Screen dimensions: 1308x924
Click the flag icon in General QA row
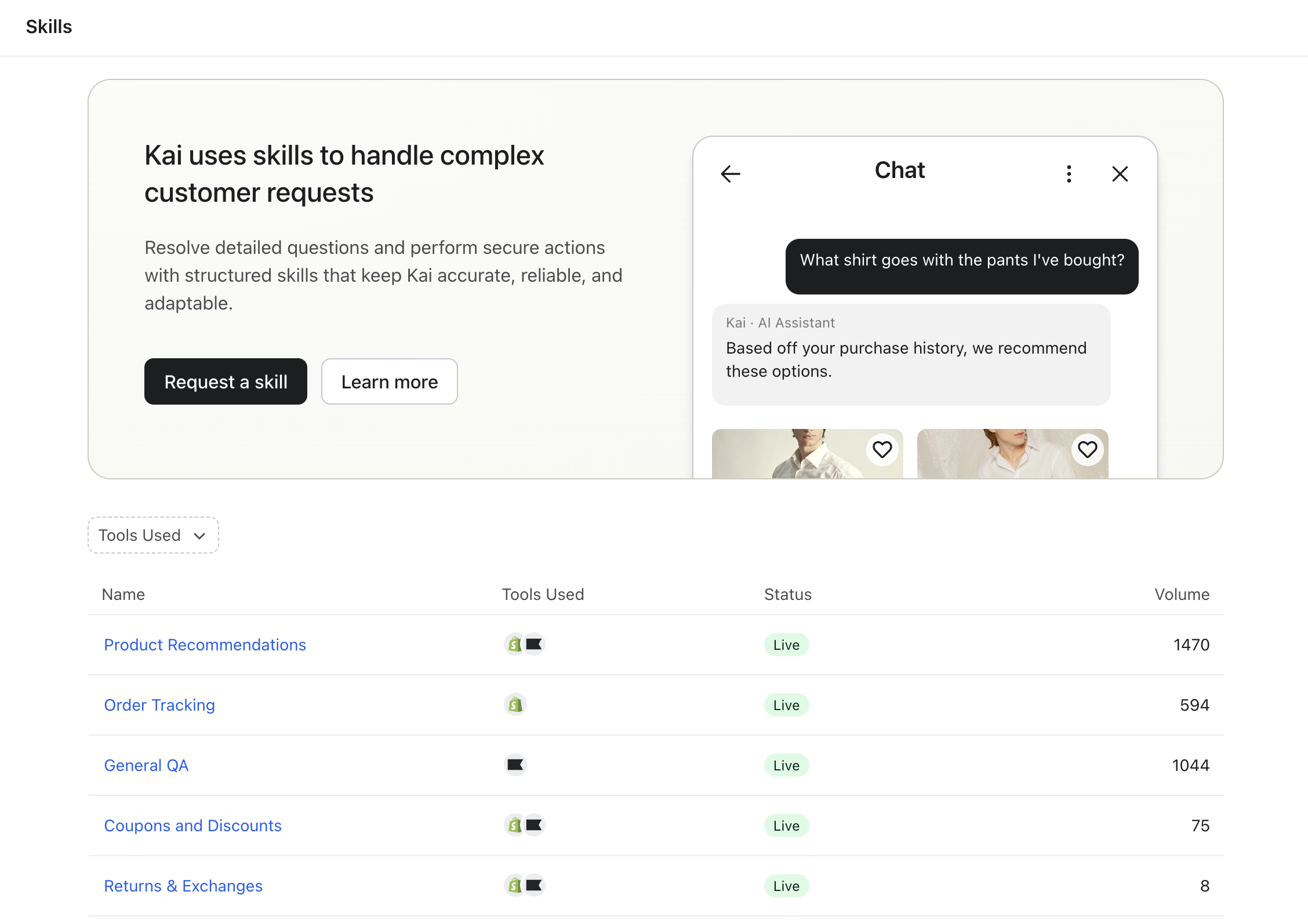coord(515,765)
